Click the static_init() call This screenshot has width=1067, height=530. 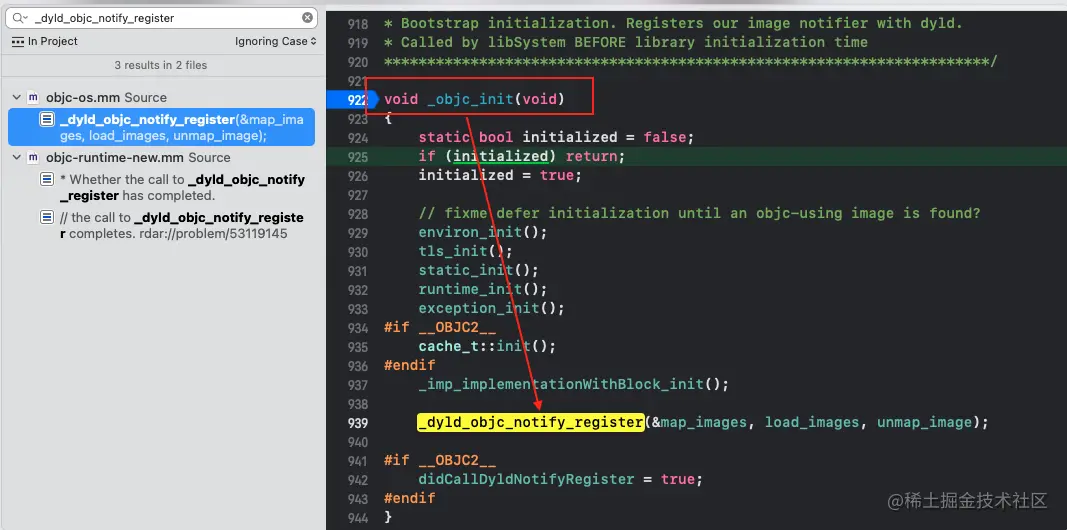(x=478, y=270)
